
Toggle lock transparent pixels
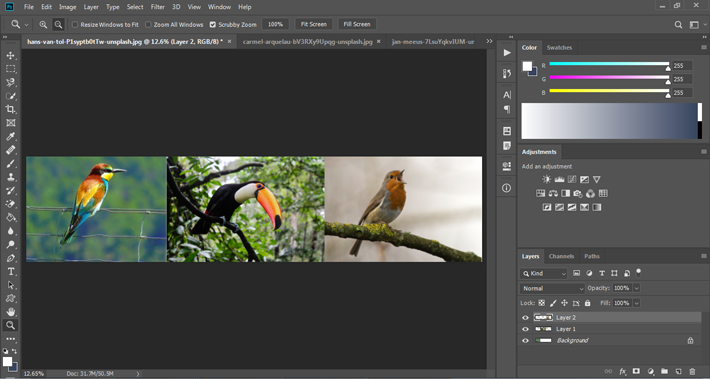541,303
